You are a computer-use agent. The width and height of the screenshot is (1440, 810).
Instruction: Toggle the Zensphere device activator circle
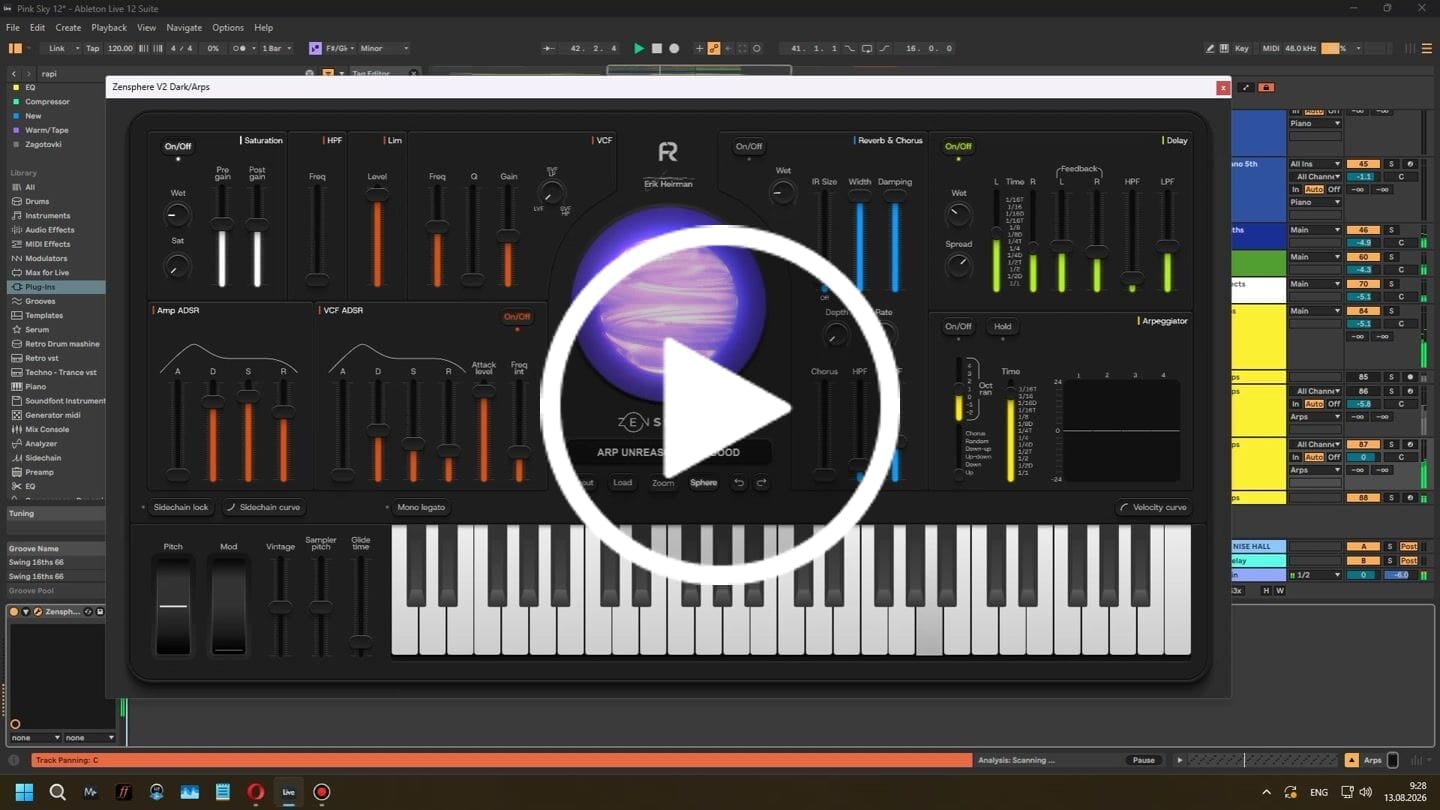tap(14, 612)
